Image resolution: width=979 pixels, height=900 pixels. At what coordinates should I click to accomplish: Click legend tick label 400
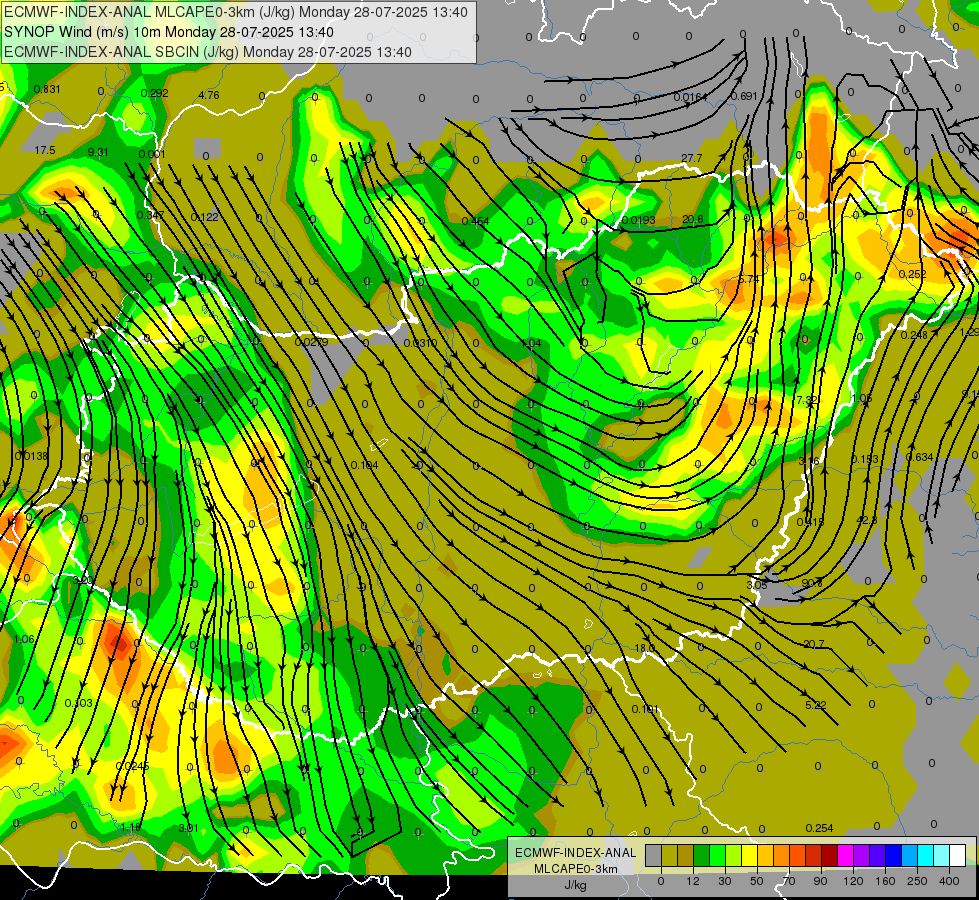pyautogui.click(x=949, y=881)
